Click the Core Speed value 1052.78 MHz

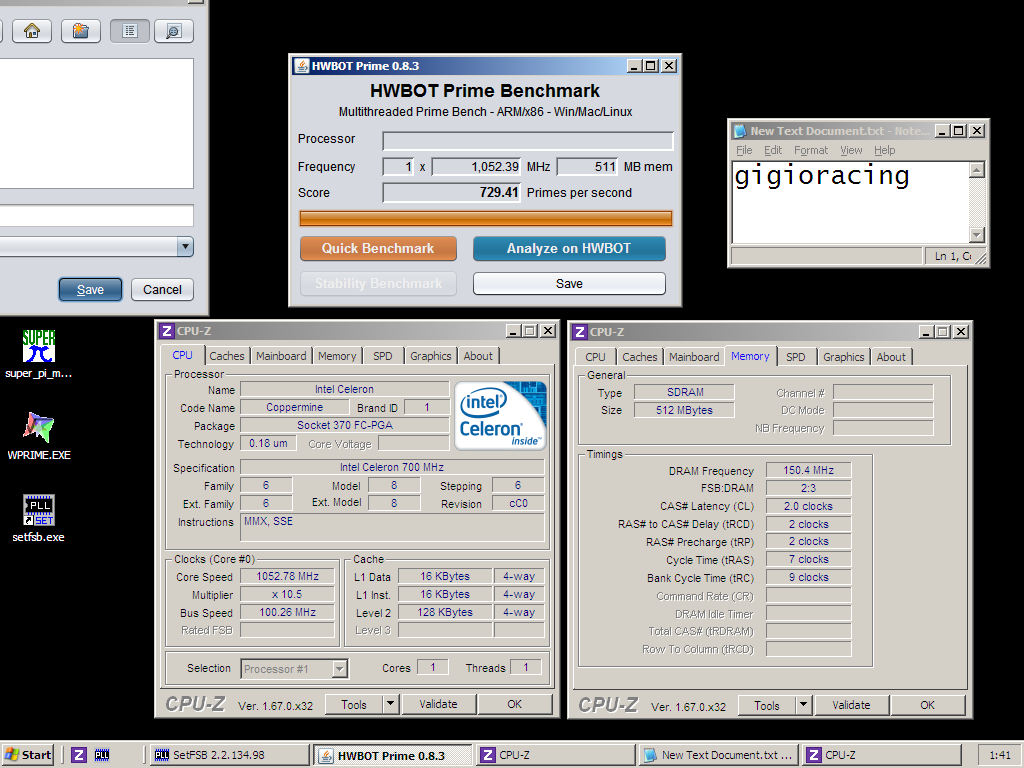point(287,576)
